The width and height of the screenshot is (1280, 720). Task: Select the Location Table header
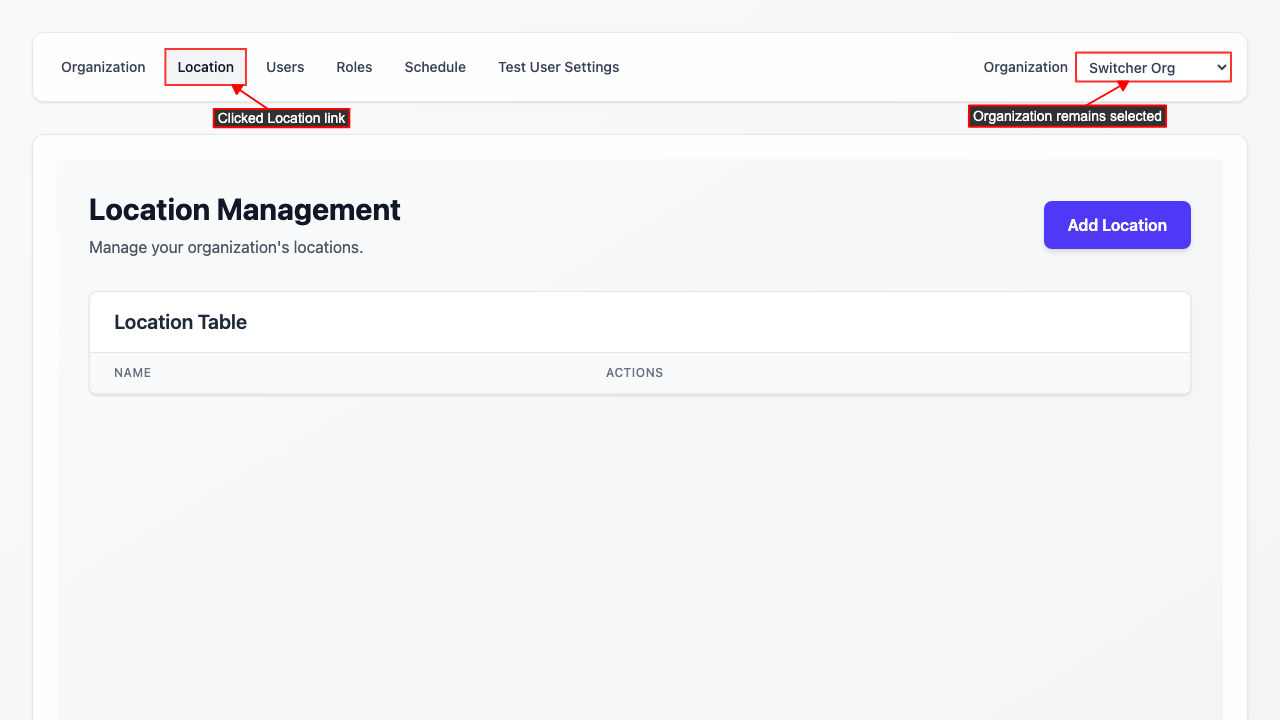click(180, 322)
